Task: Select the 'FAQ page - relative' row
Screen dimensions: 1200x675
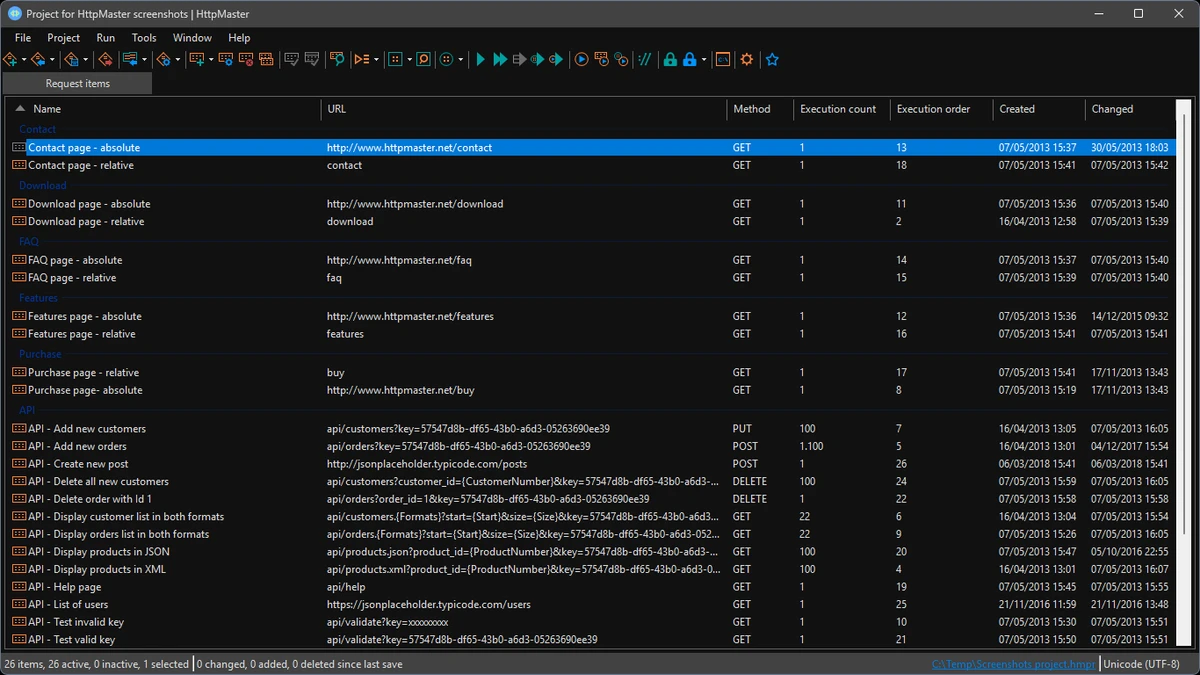Action: [590, 278]
